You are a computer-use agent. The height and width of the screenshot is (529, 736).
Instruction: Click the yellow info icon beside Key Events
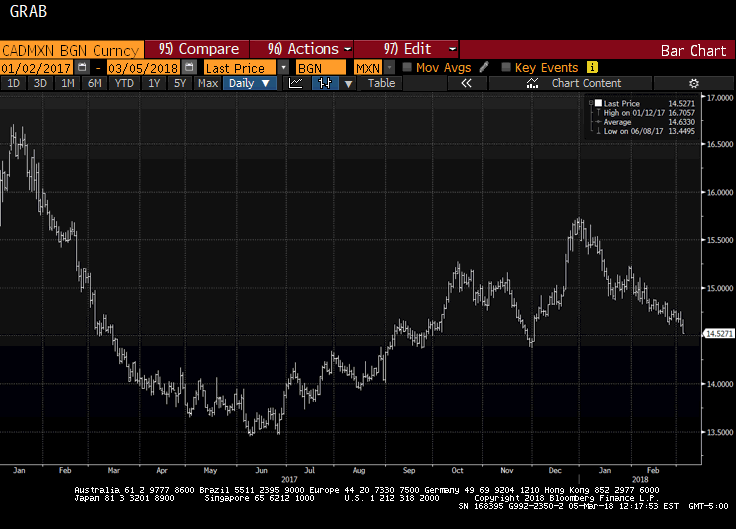tap(592, 67)
